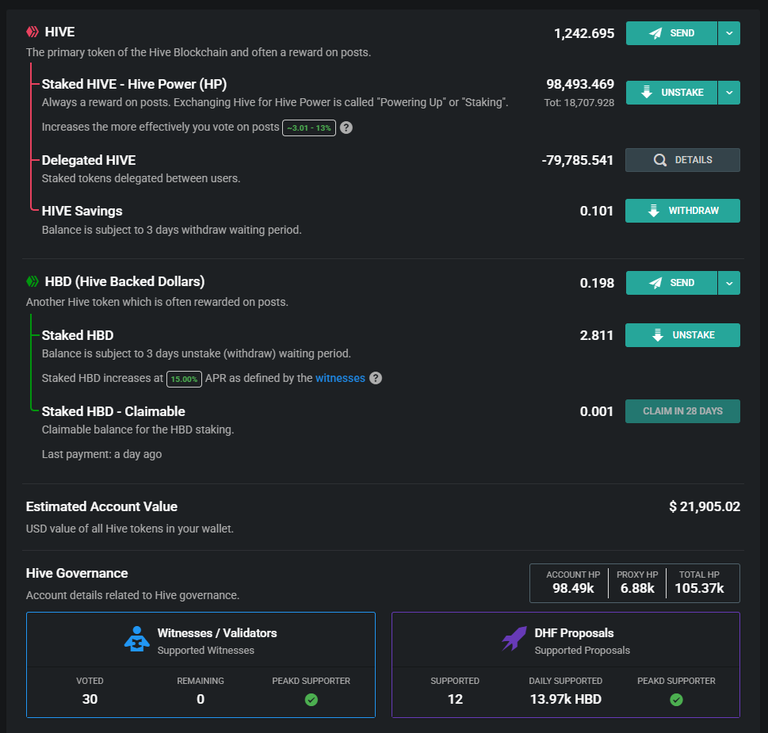Click the red HIVE token logo icon
The height and width of the screenshot is (733, 768).
[x=32, y=32]
